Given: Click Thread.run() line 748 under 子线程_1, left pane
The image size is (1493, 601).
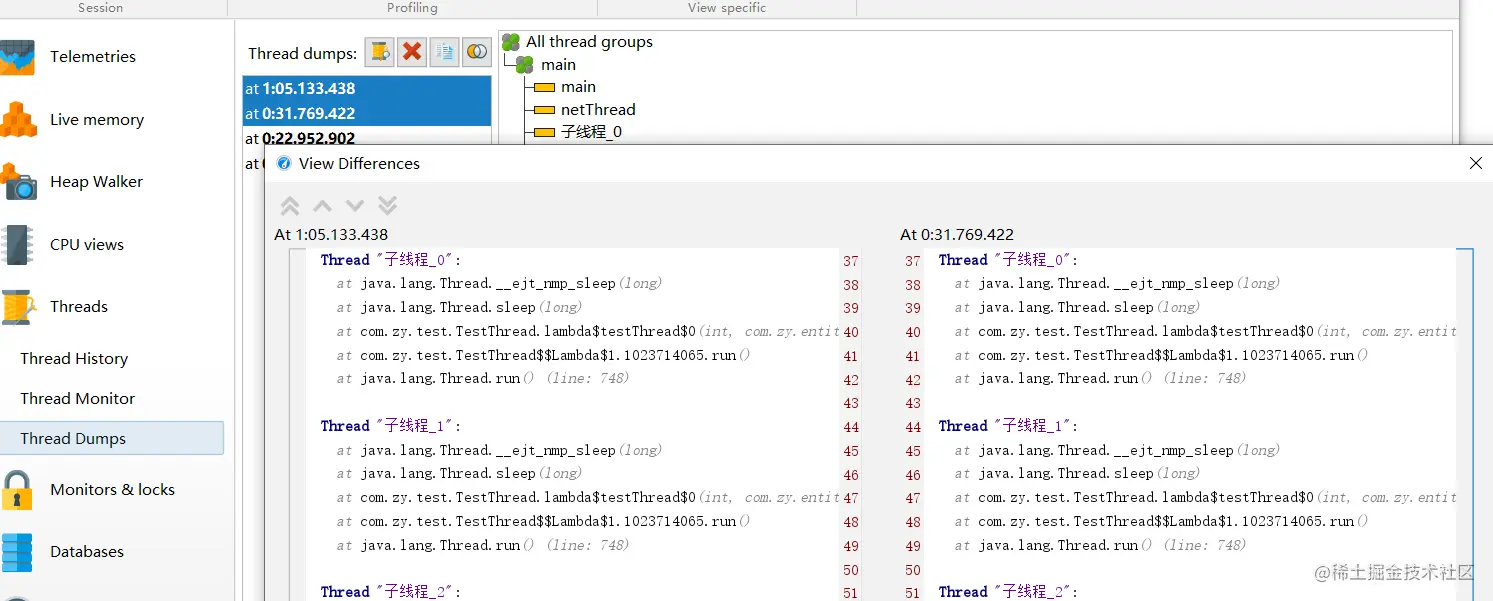Looking at the screenshot, I should pos(483,546).
